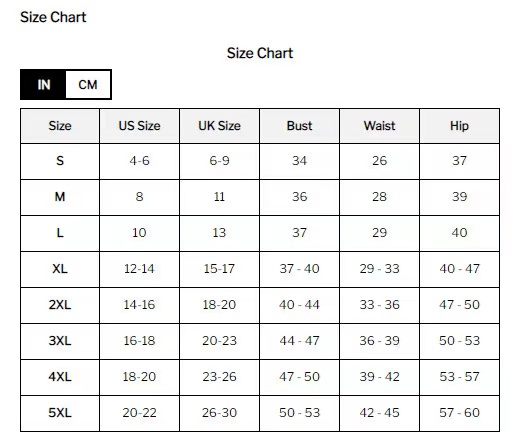518x442 pixels.
Task: Click the Waist column header
Action: click(379, 126)
